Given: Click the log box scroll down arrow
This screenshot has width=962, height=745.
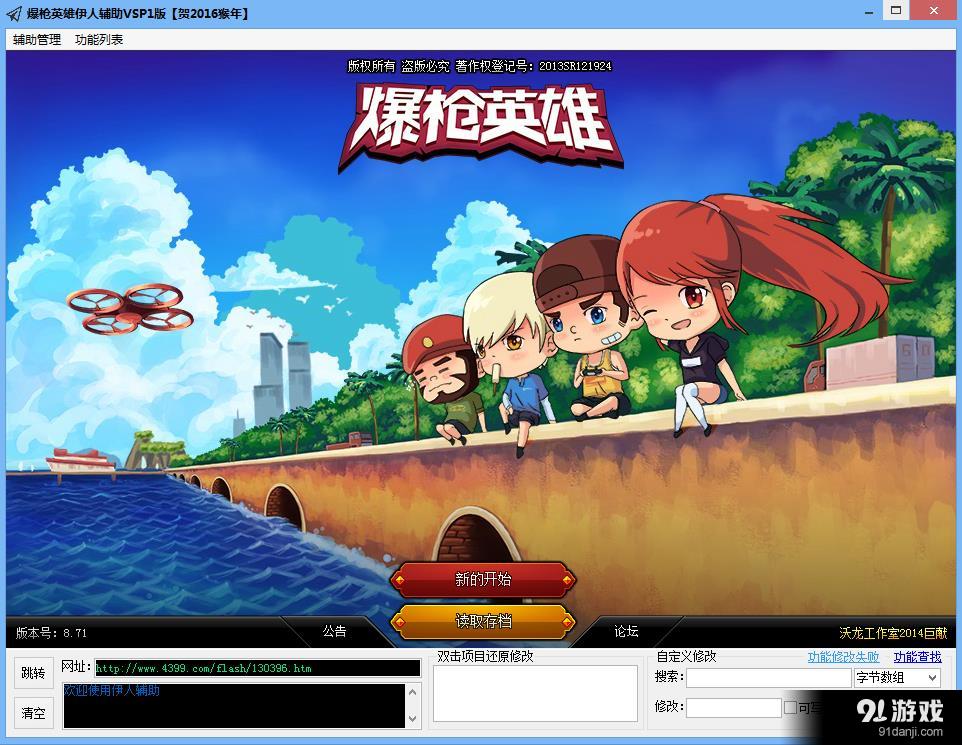Looking at the screenshot, I should tap(412, 719).
